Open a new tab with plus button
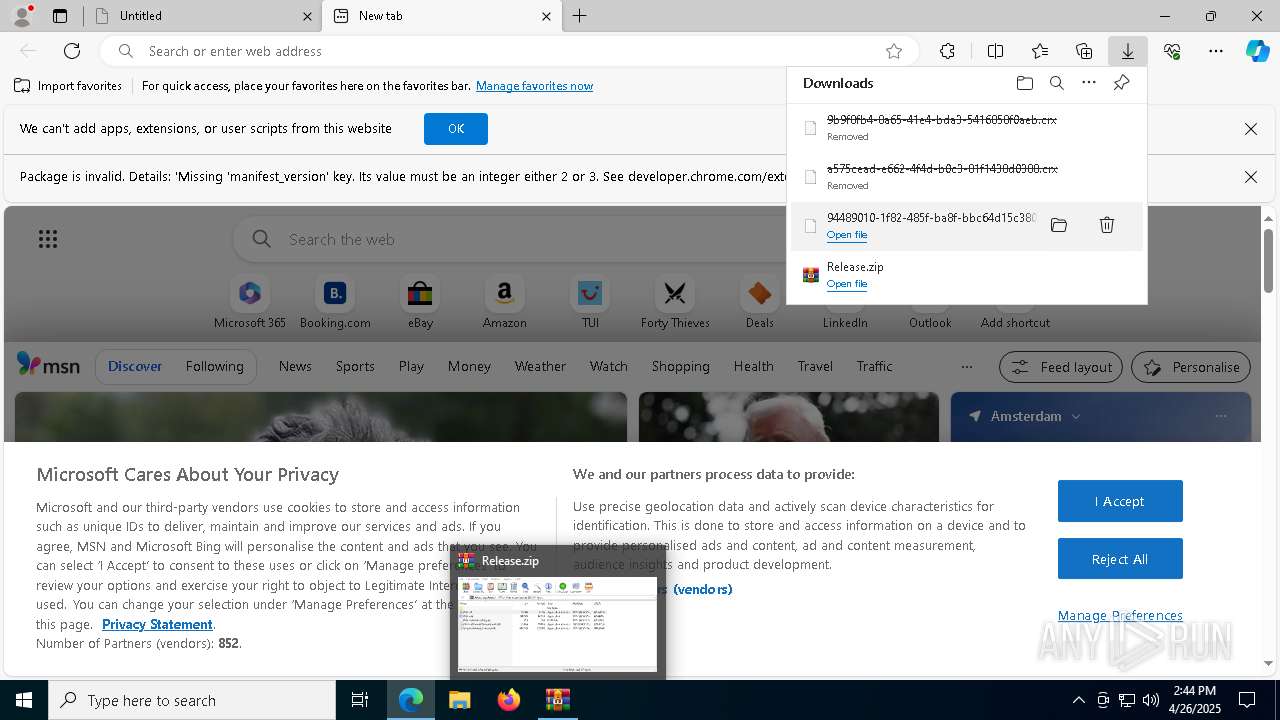 pos(580,16)
